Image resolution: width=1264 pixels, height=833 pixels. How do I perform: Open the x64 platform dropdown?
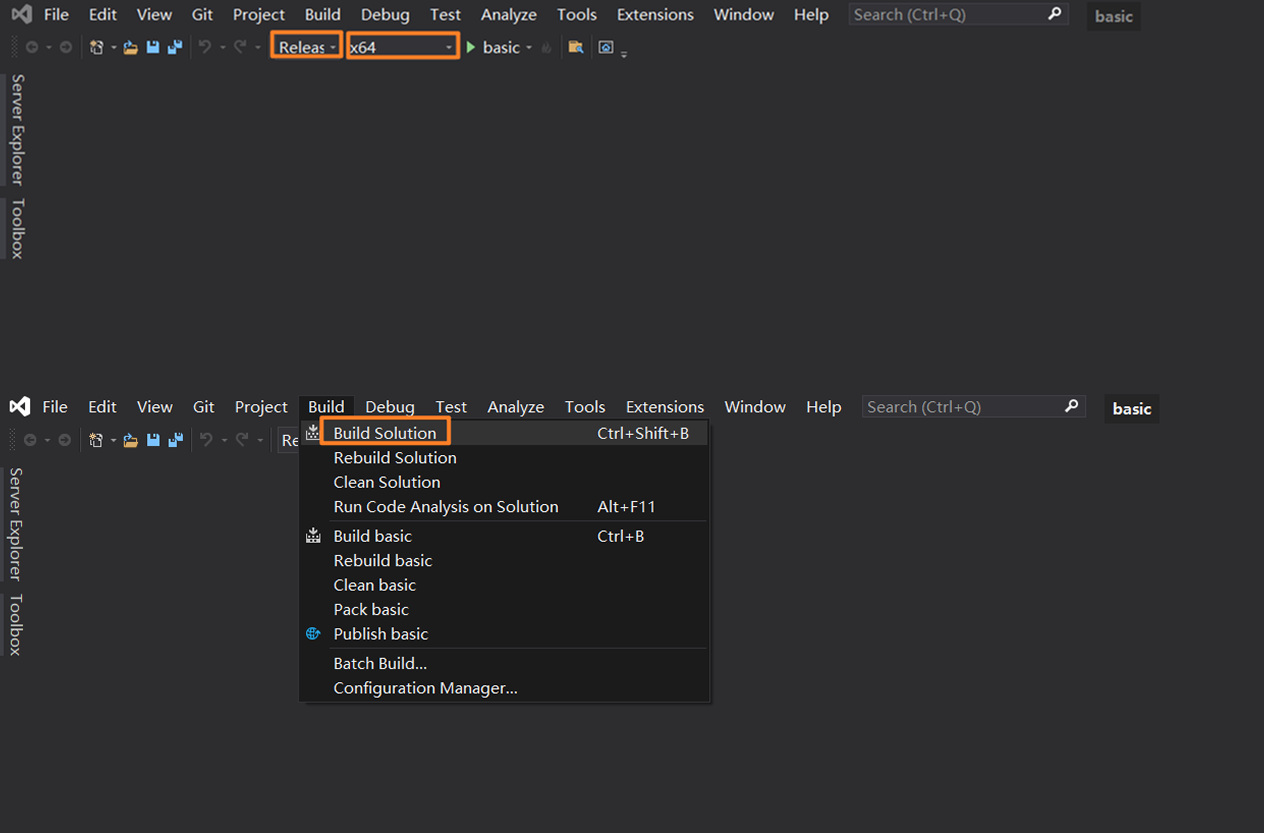click(x=402, y=47)
